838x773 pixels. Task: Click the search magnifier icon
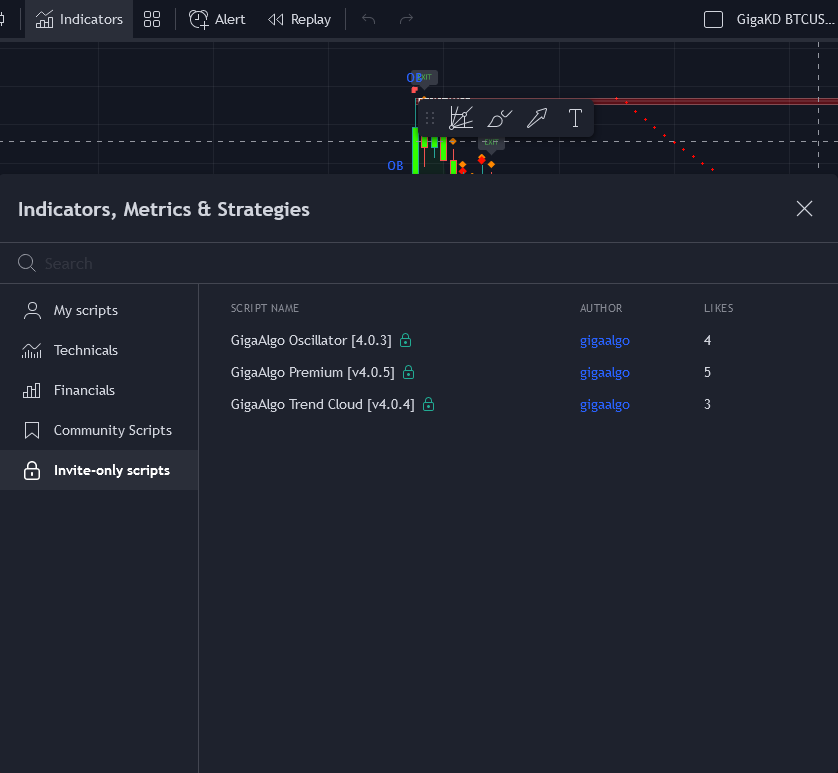(x=27, y=263)
